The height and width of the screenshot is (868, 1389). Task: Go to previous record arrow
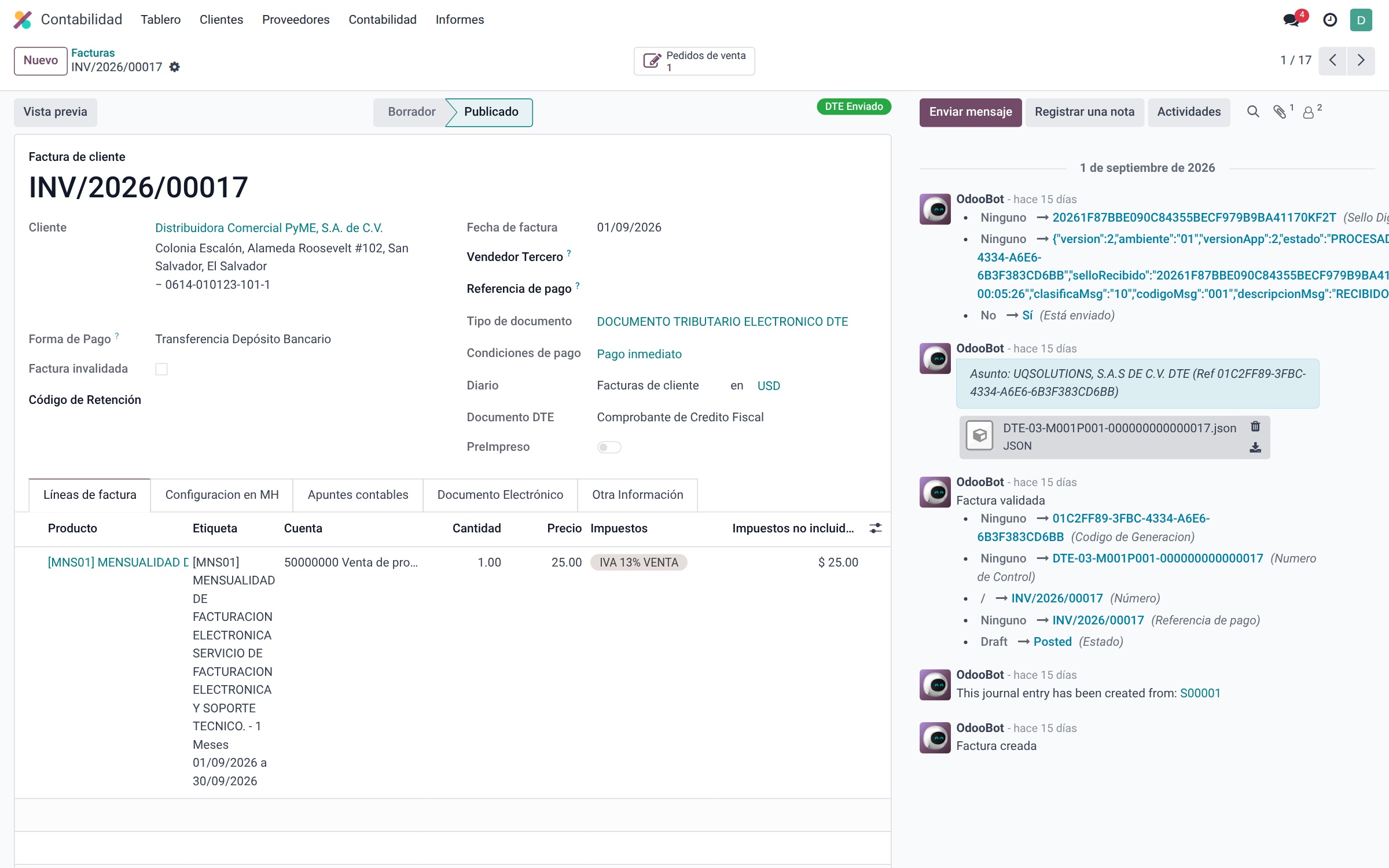[x=1332, y=60]
